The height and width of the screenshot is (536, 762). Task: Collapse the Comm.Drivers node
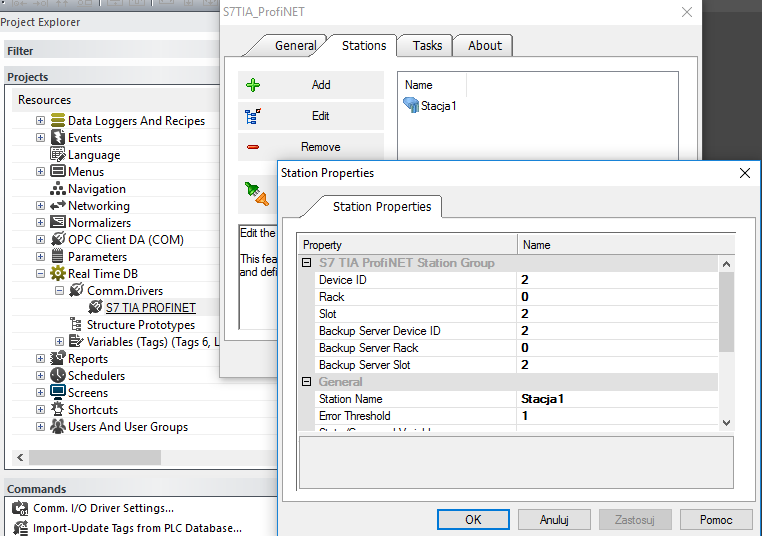59,291
